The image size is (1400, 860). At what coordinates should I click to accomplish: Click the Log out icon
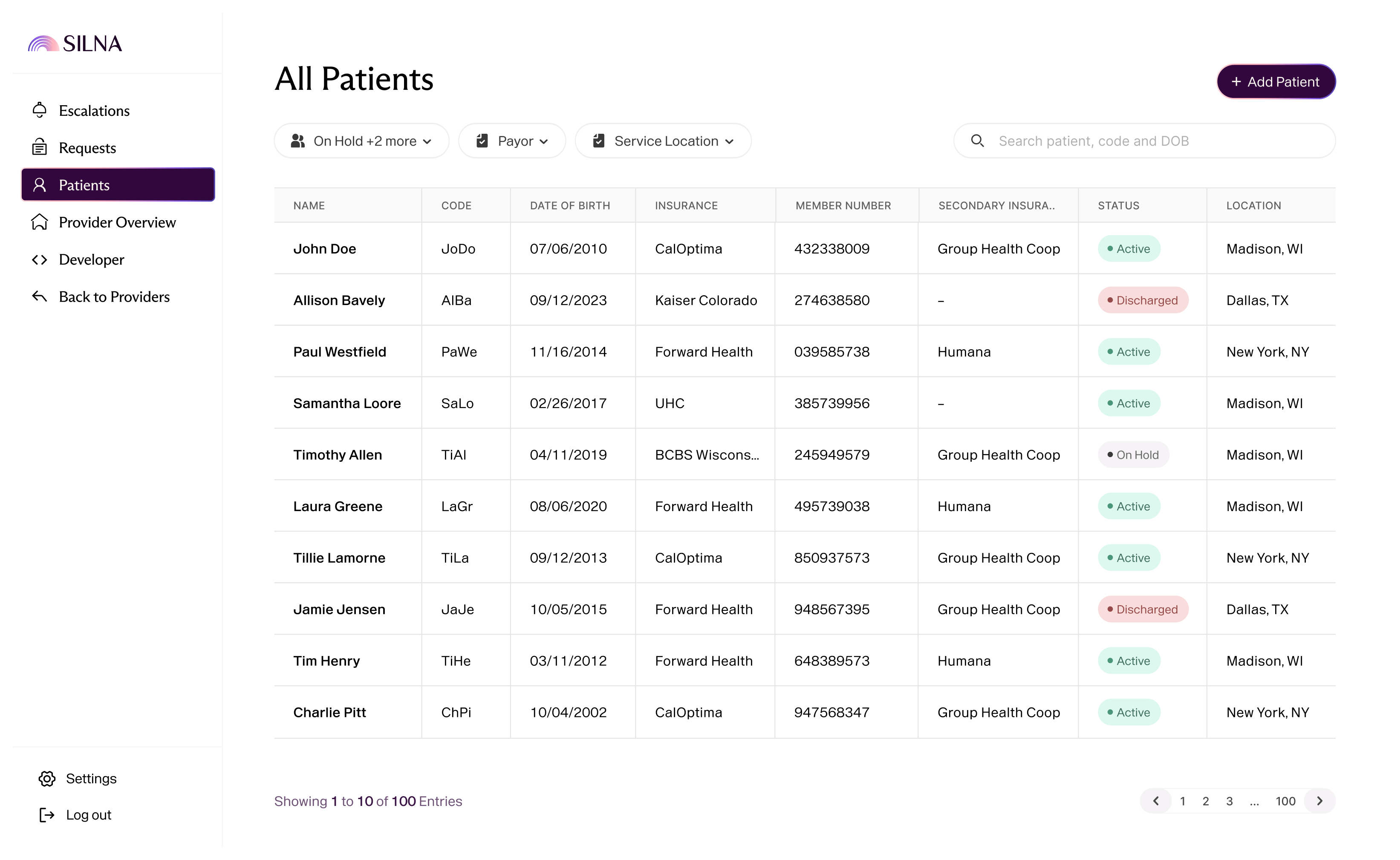[47, 815]
